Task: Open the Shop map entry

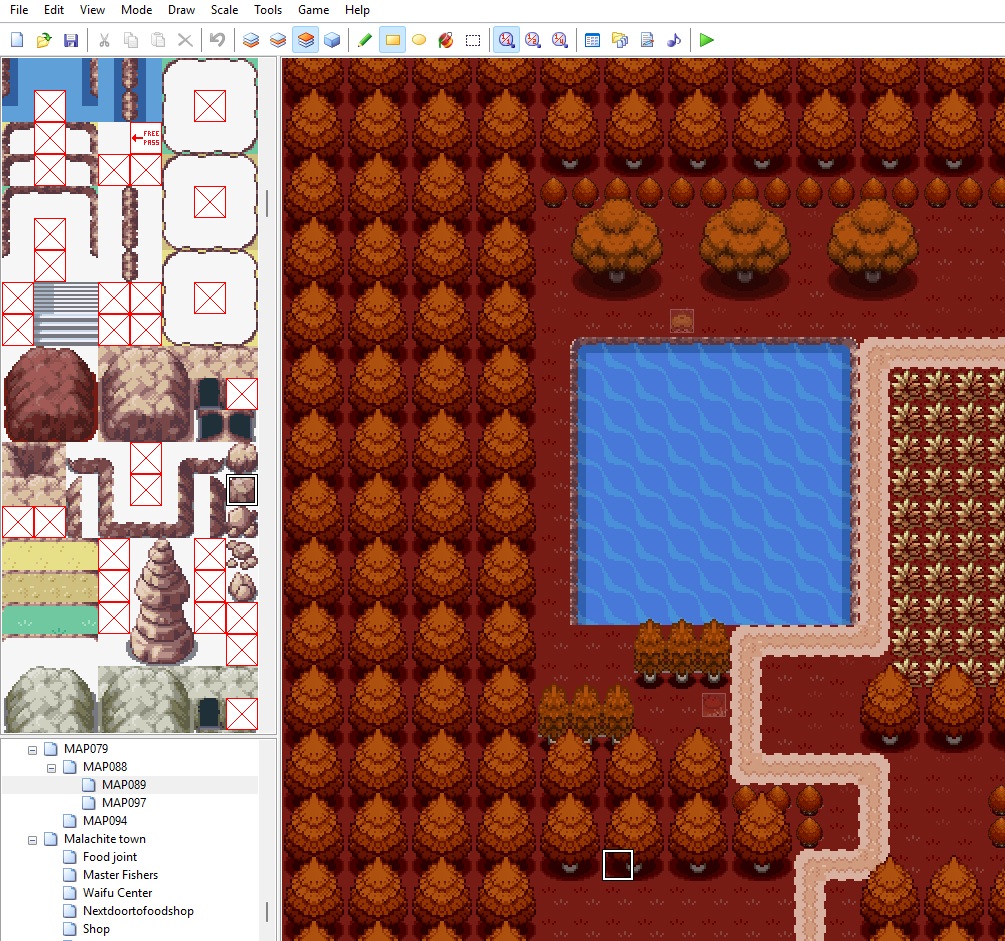Action: point(96,929)
